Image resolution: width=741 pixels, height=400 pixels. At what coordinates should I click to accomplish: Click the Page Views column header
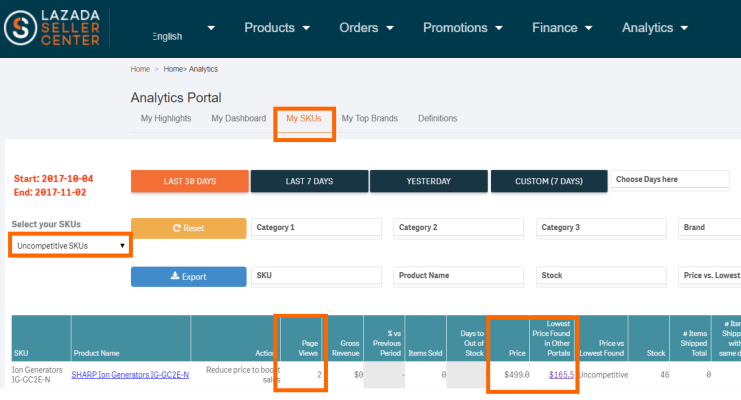pyautogui.click(x=301, y=339)
